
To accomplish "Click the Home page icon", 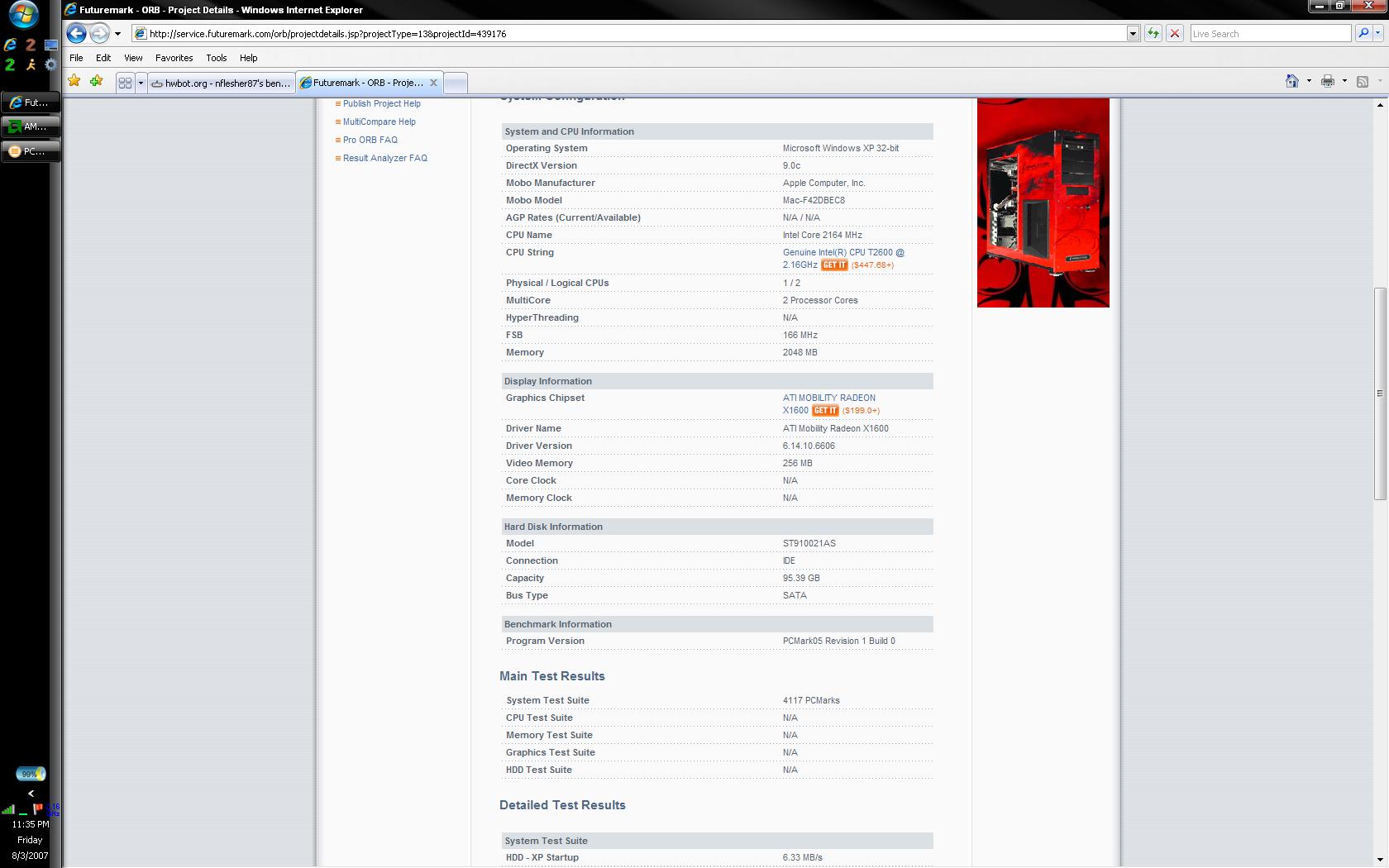I will tap(1292, 80).
